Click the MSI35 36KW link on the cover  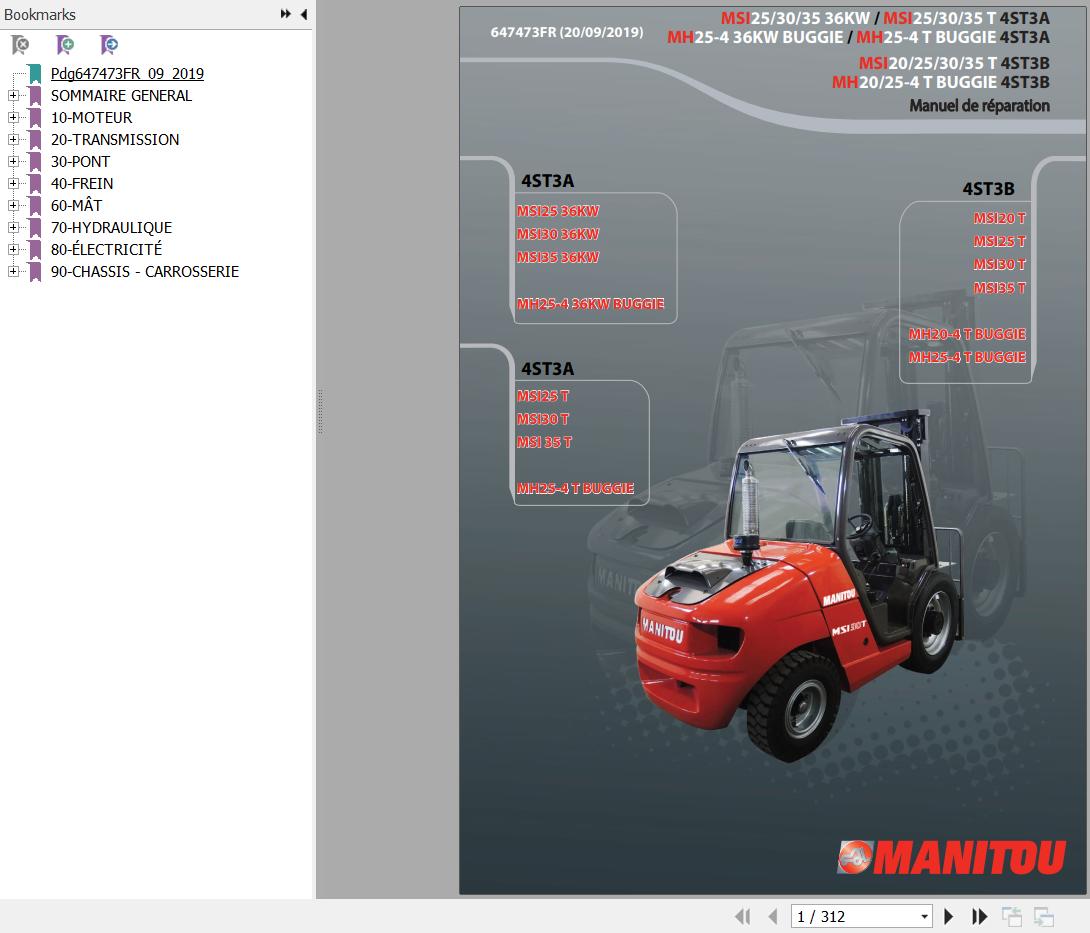pyautogui.click(x=558, y=257)
